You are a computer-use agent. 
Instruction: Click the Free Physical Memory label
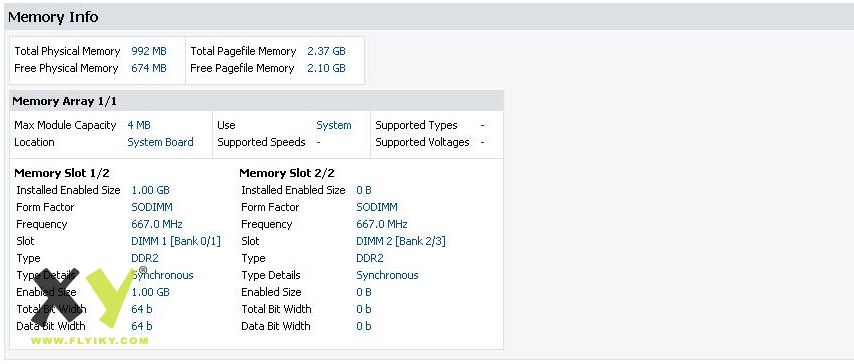coord(66,68)
